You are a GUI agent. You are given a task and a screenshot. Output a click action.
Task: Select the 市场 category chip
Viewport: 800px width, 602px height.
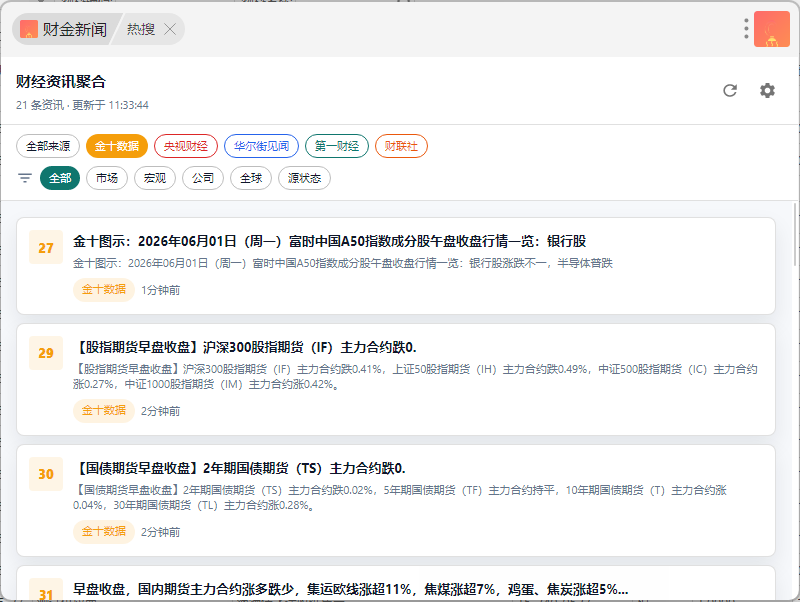(x=107, y=178)
